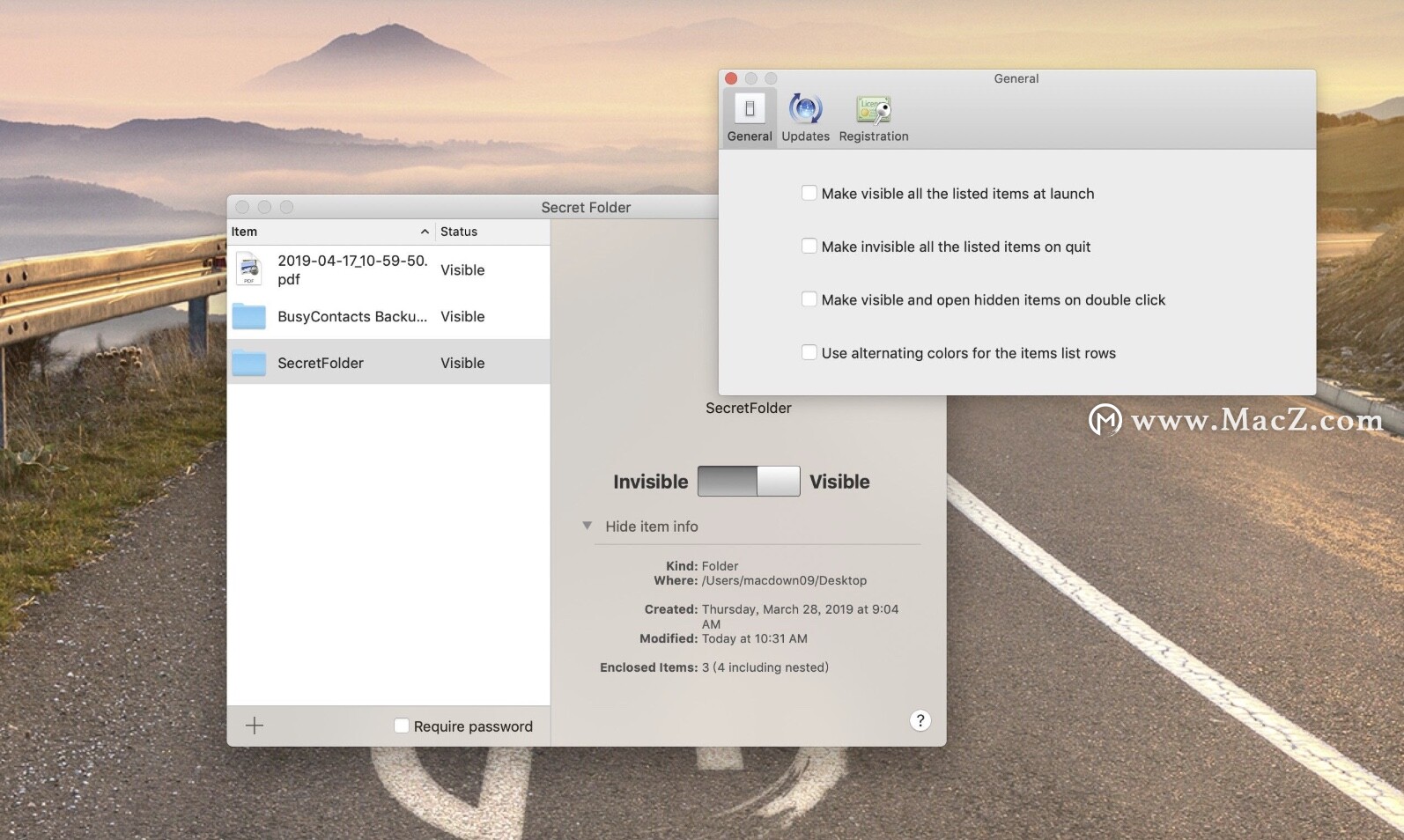This screenshot has width=1404, height=840.
Task: Click the Status column header
Action: [492, 232]
